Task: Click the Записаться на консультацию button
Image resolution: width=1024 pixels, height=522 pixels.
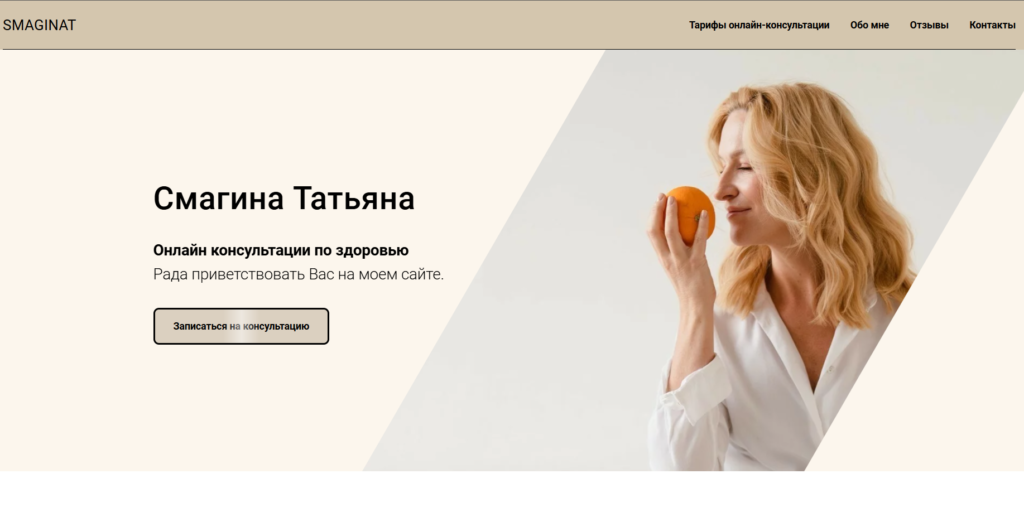Action: pyautogui.click(x=241, y=326)
